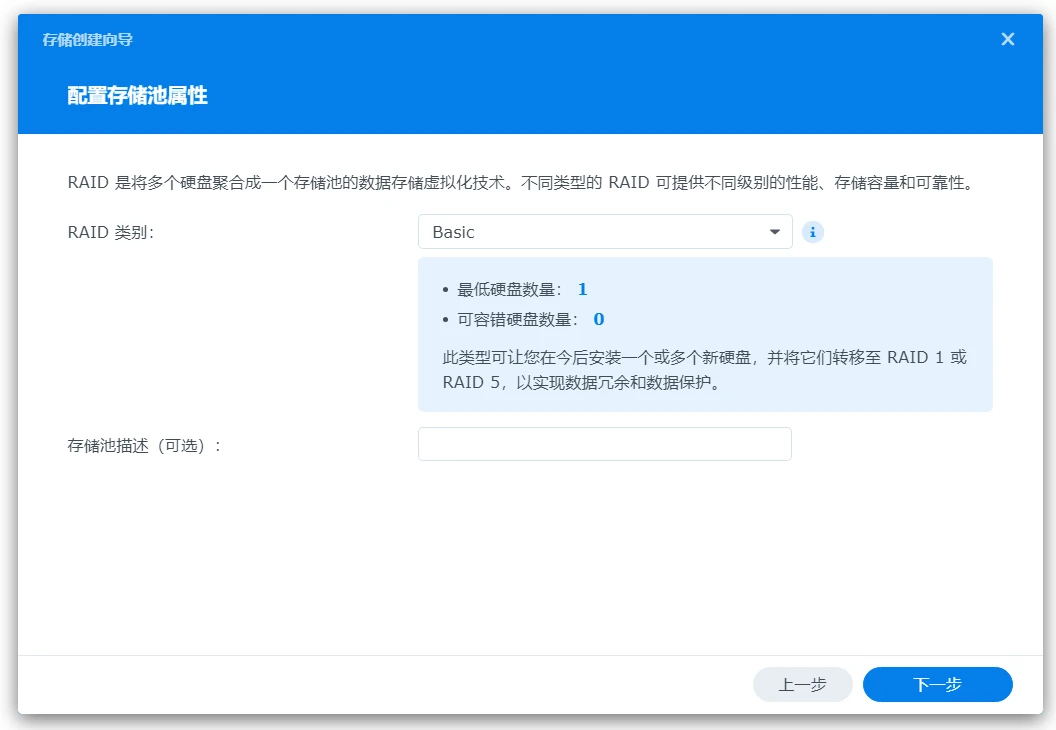Click the note about migrating to RAID 1 or RAID 5

(x=704, y=370)
